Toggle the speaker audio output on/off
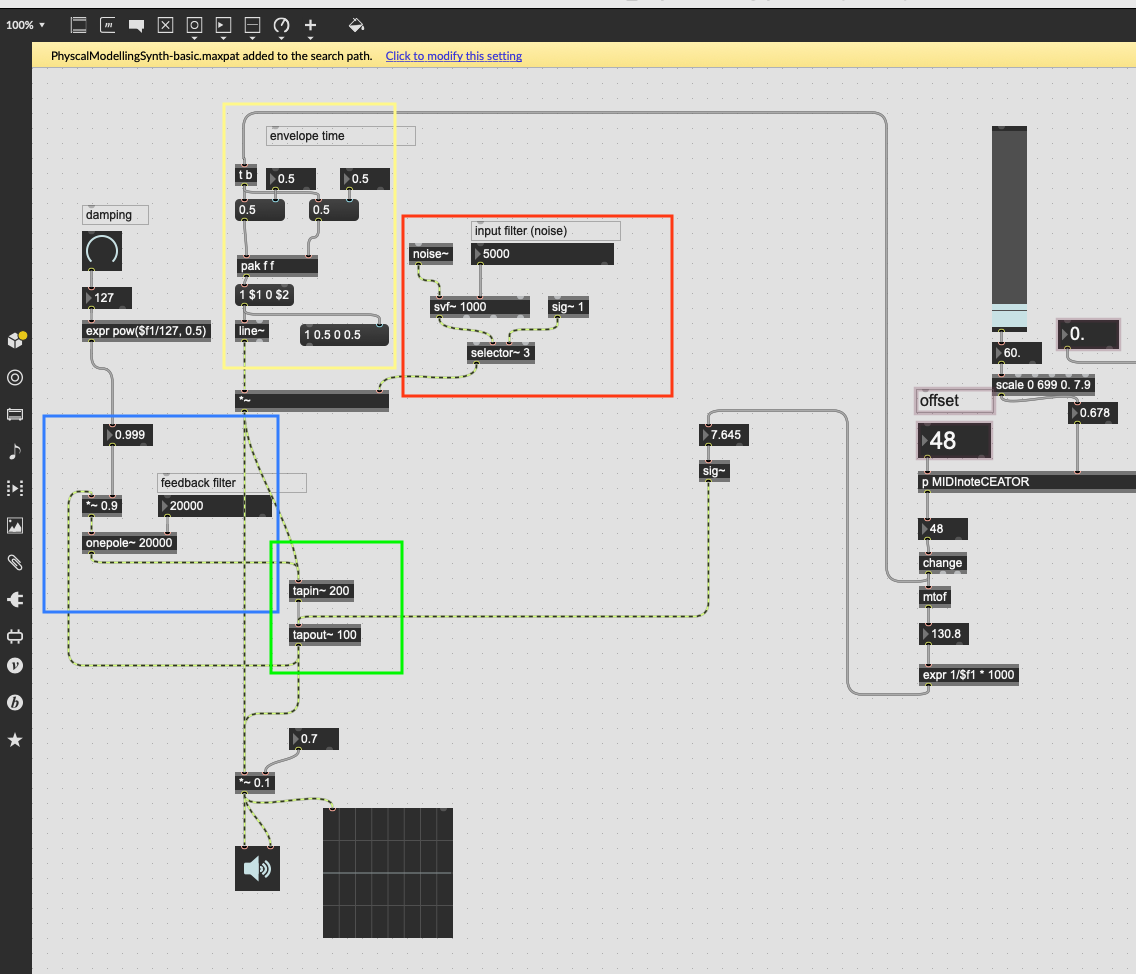Screen dimensions: 1136x974 pyautogui.click(x=257, y=868)
